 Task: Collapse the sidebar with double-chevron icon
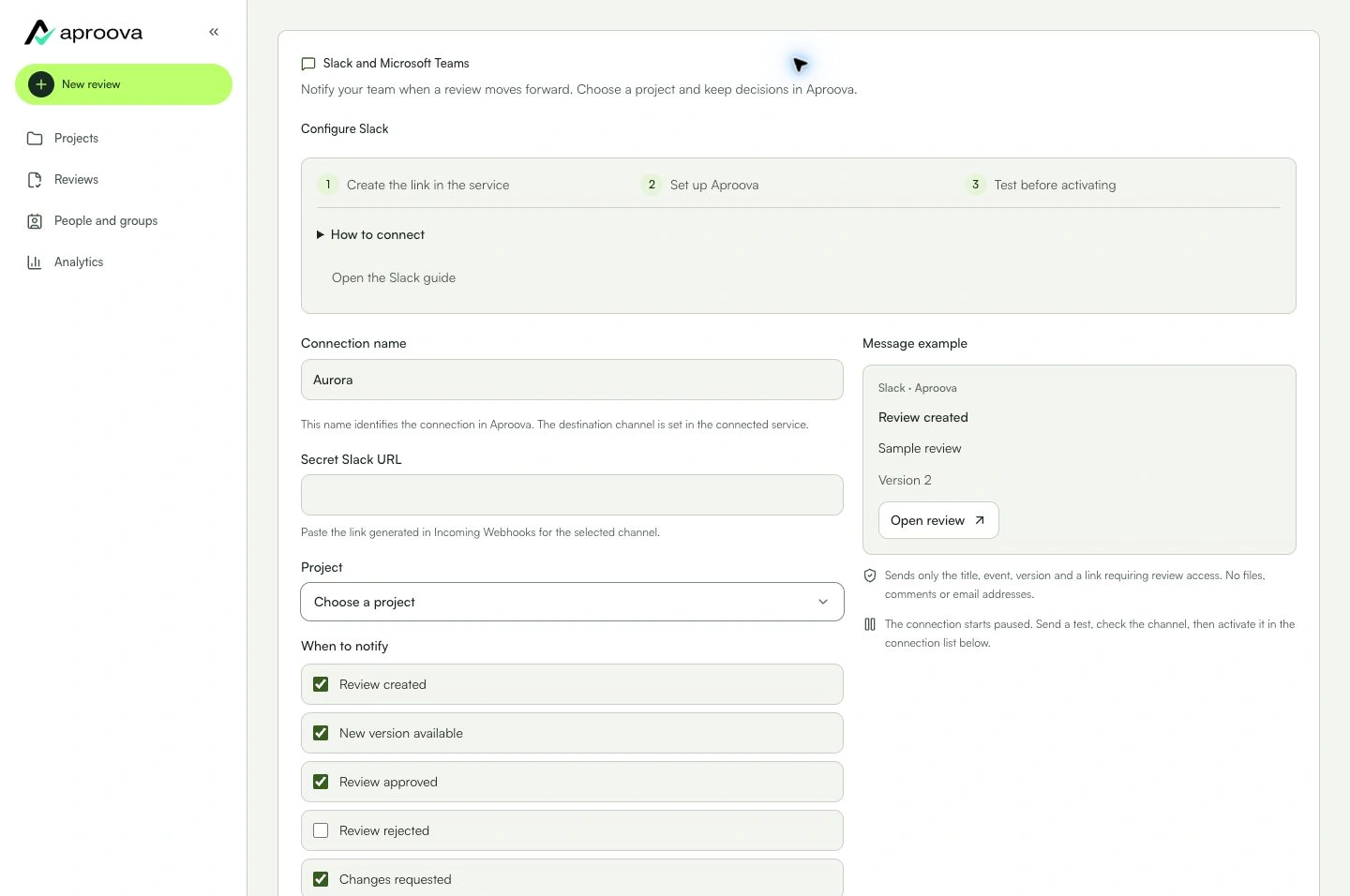214,32
